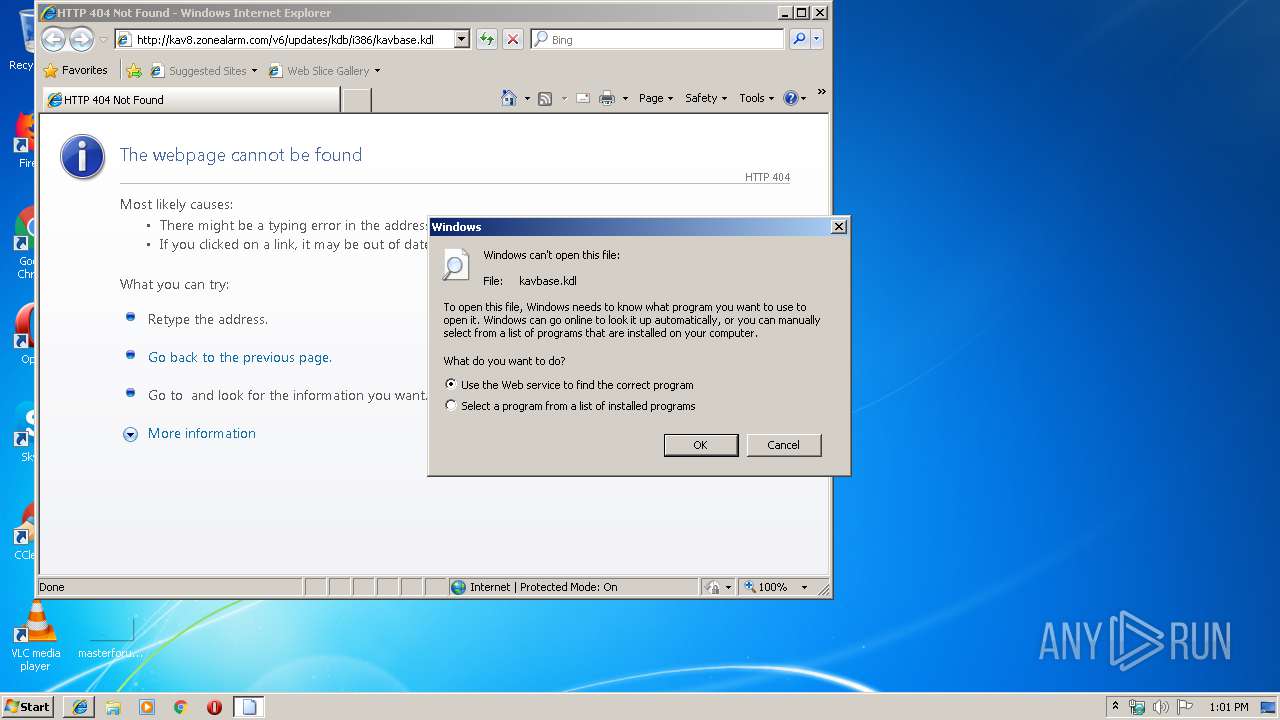
Task: Click the green Refresh arrows icon
Action: (x=487, y=40)
